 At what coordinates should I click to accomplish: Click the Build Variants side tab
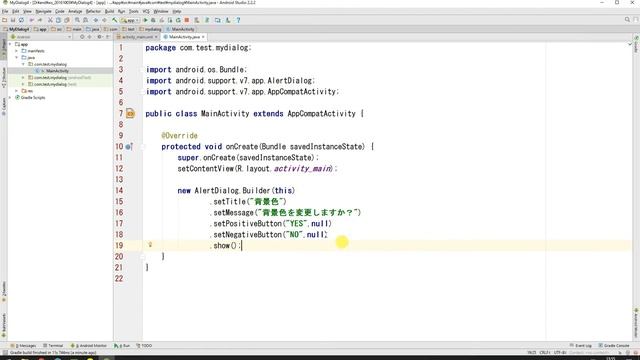[4, 325]
